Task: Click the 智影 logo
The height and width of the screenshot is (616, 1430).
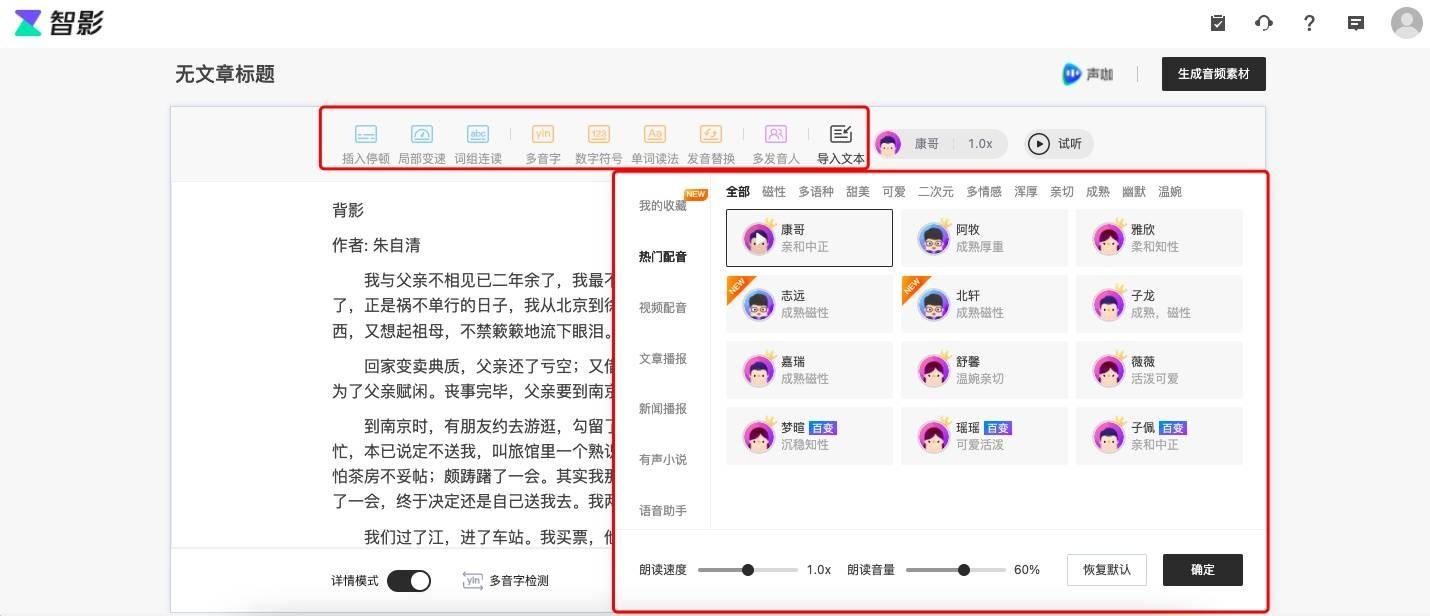Action: point(59,22)
